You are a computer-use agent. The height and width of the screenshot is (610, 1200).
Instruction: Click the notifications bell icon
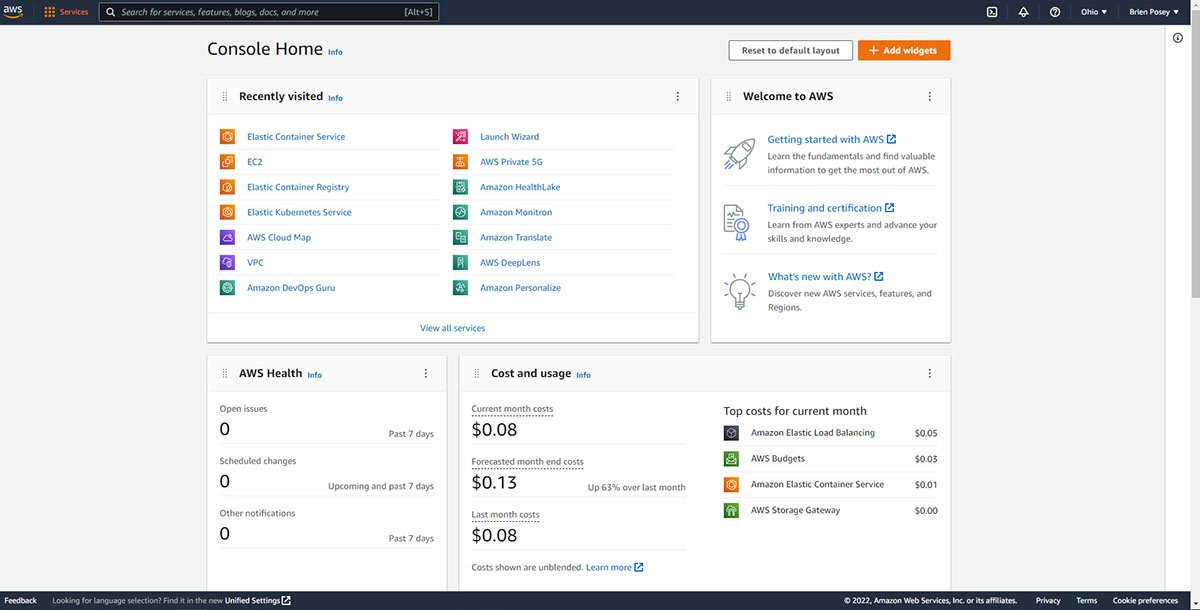pos(1023,12)
